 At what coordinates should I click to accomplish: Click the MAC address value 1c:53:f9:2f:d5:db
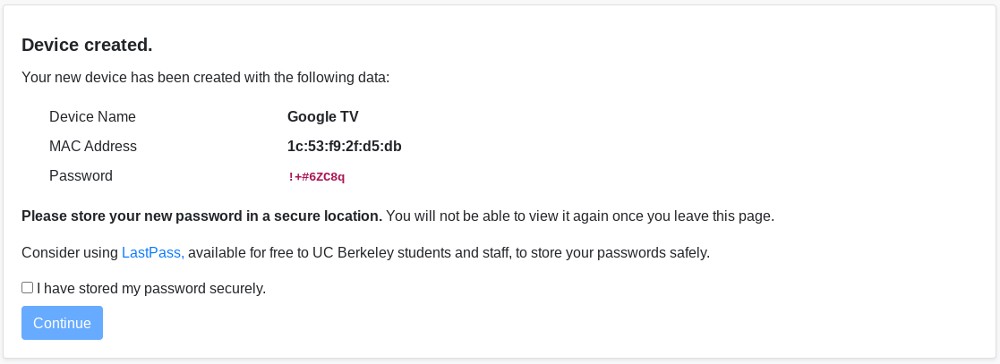[344, 146]
